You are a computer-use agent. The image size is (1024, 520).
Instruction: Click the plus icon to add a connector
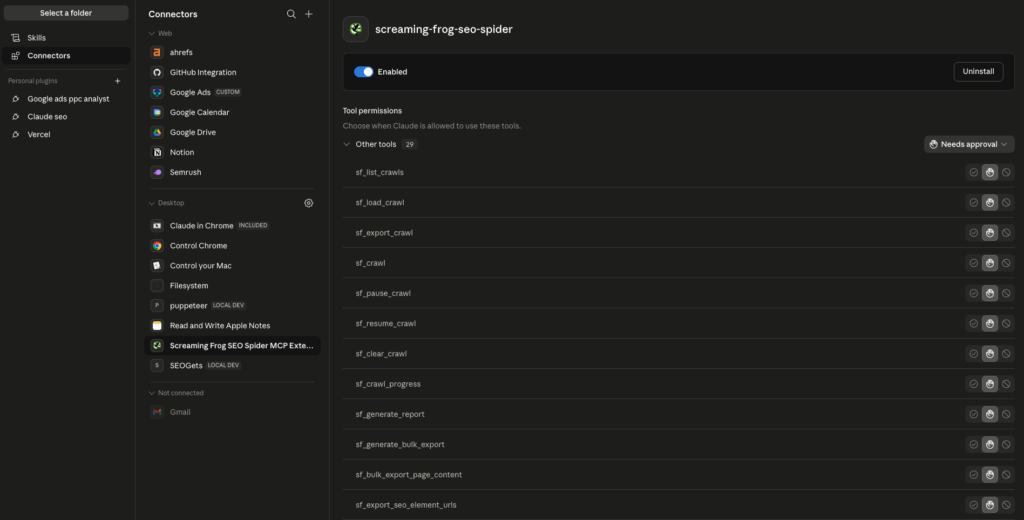tap(309, 14)
